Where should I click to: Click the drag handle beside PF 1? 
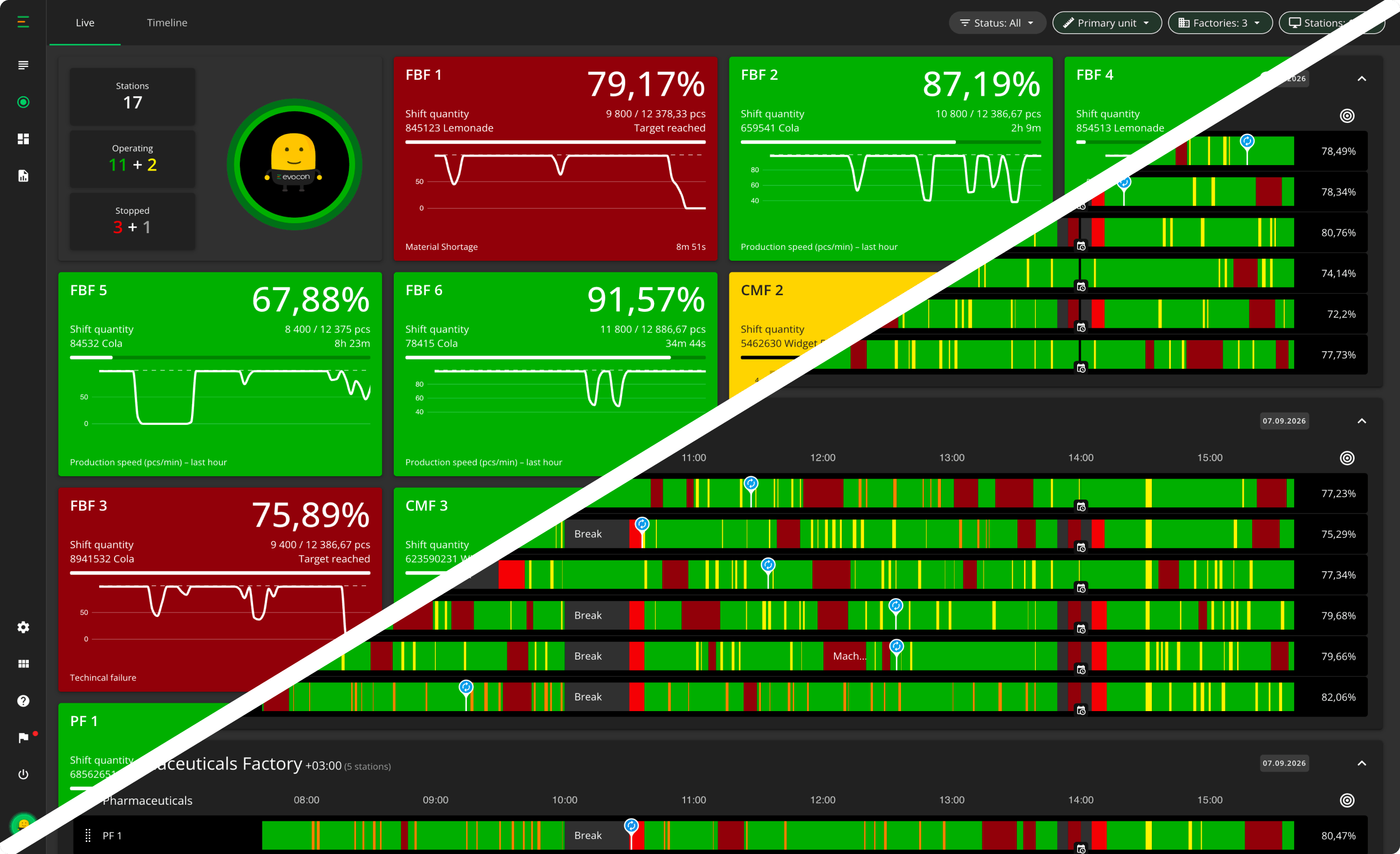pyautogui.click(x=88, y=836)
